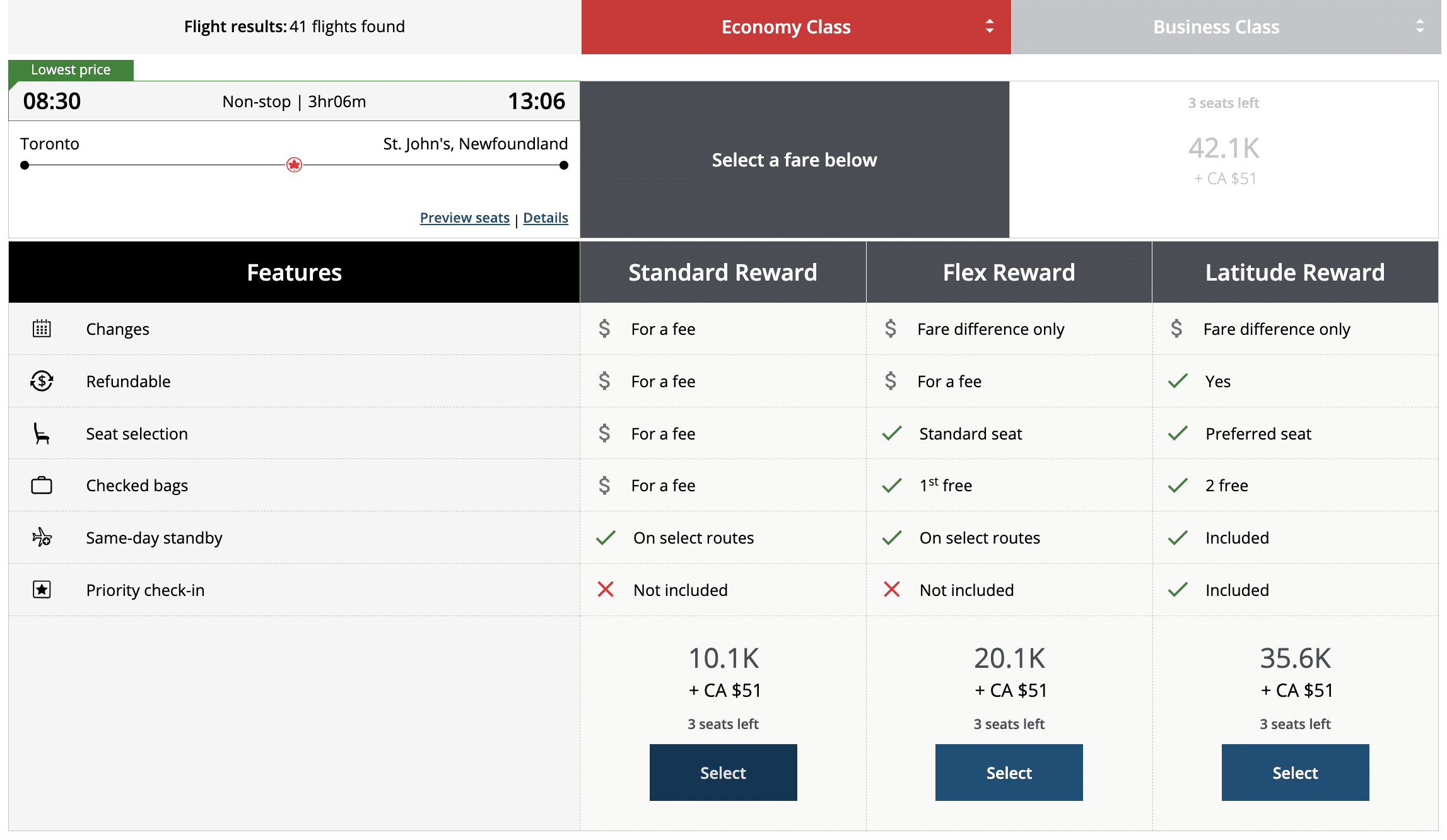Image resolution: width=1447 pixels, height=840 pixels.
Task: Open the Preview seats link
Action: 464,218
